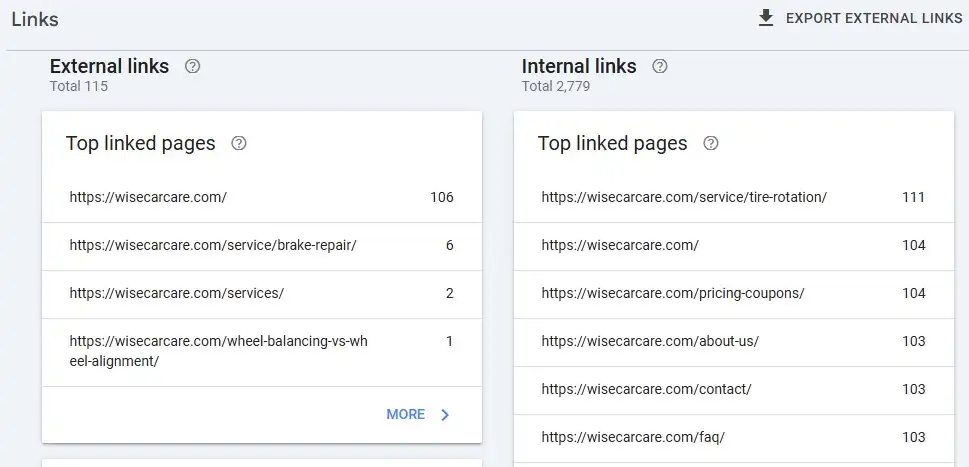Click the Total 2,779 text
The image size is (969, 467).
point(556,86)
